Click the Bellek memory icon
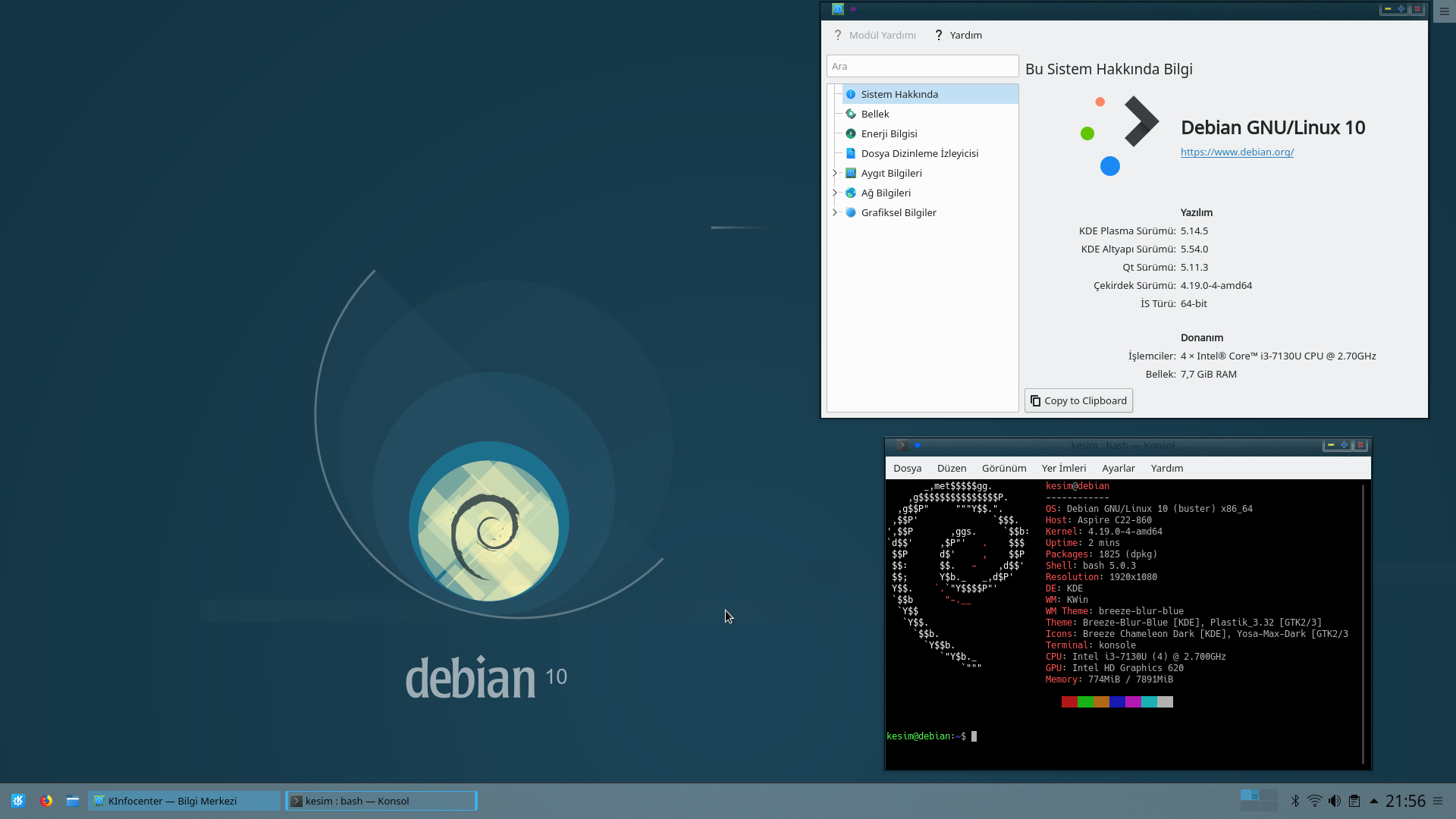This screenshot has width=1456, height=819. [x=851, y=114]
